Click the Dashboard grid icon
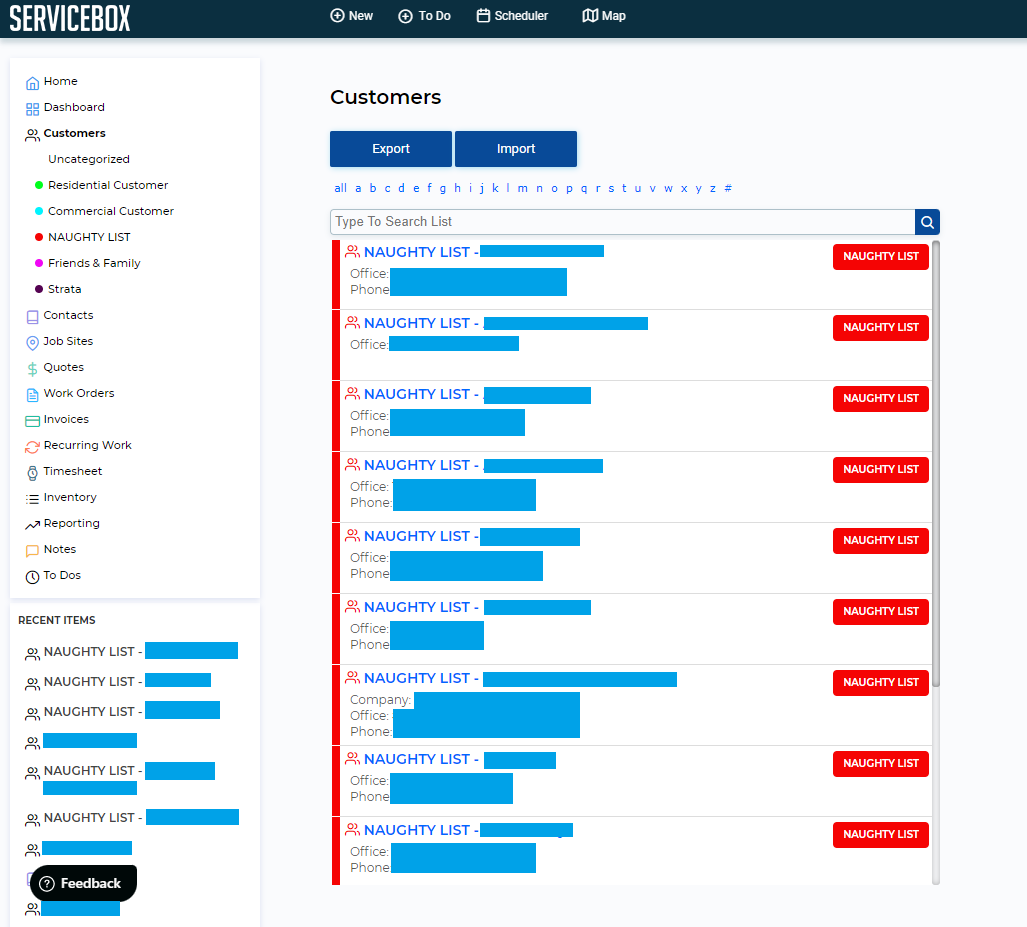 pos(32,109)
